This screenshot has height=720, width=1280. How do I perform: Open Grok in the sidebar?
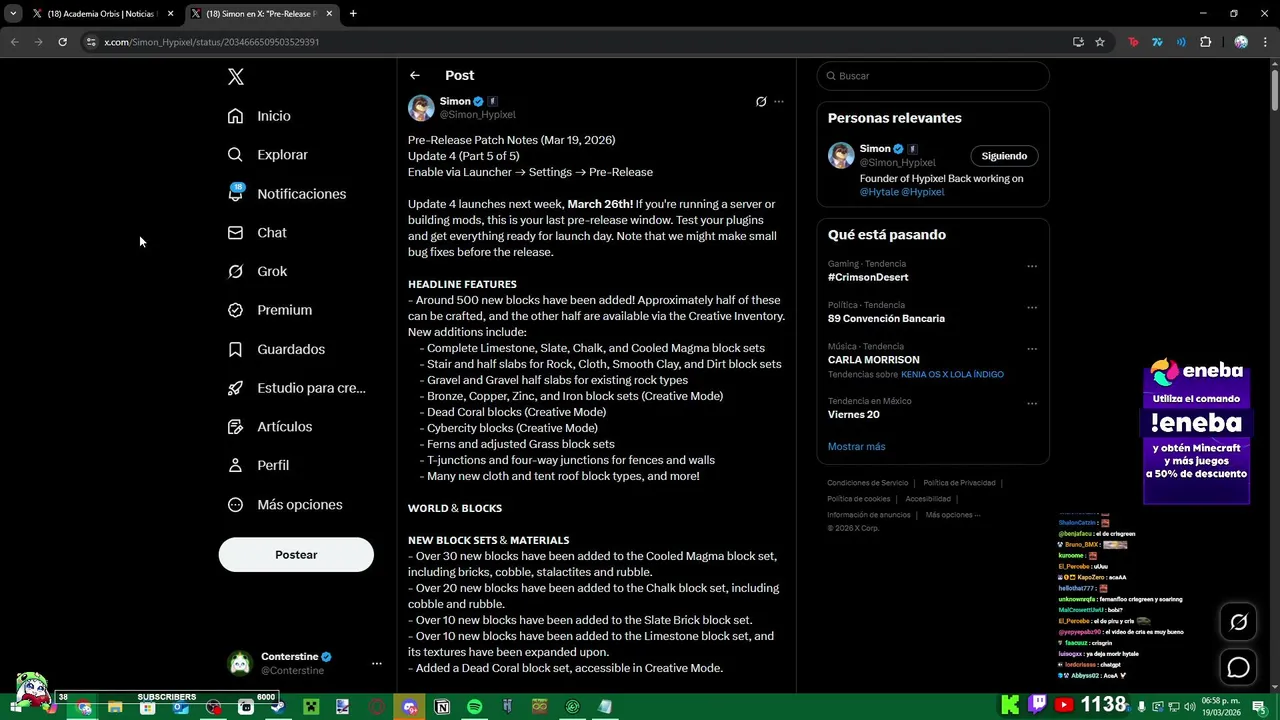pyautogui.click(x=257, y=271)
